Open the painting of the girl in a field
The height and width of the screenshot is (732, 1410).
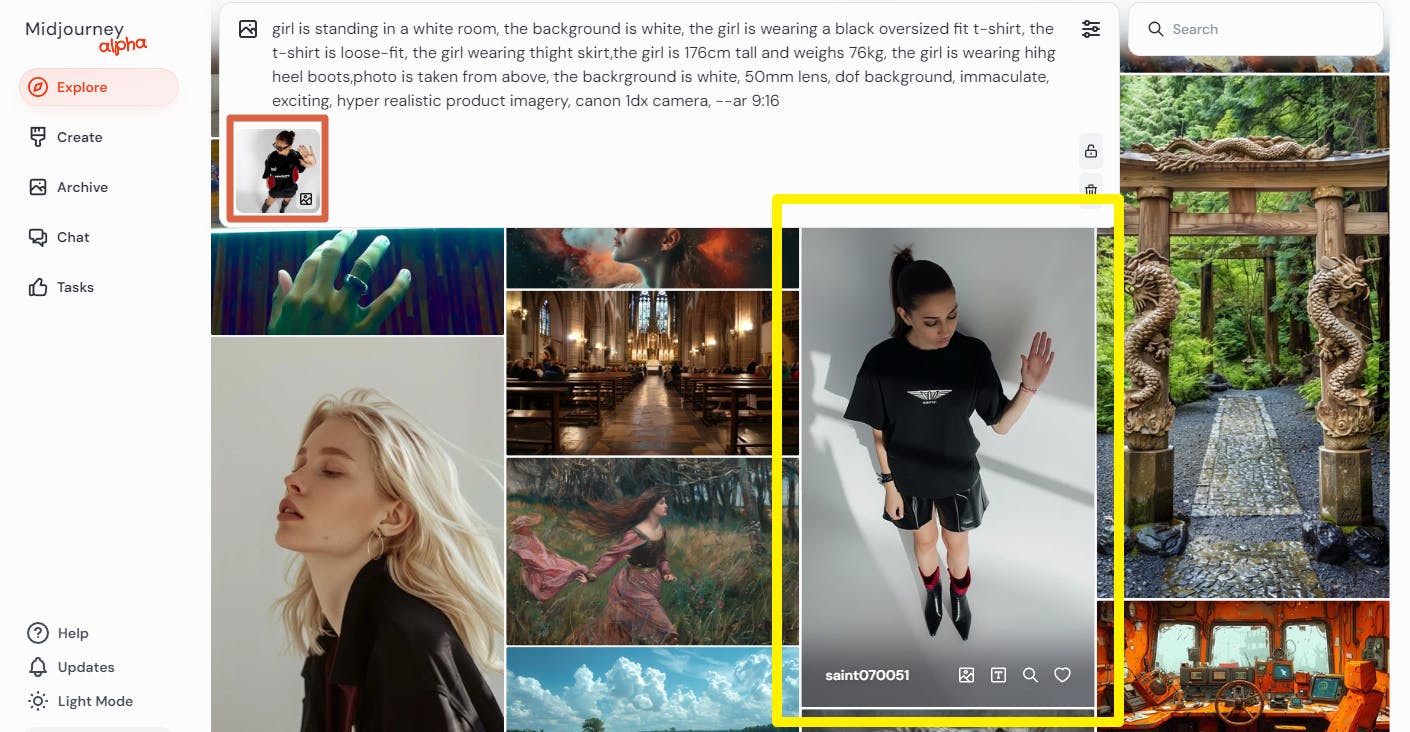pos(652,551)
